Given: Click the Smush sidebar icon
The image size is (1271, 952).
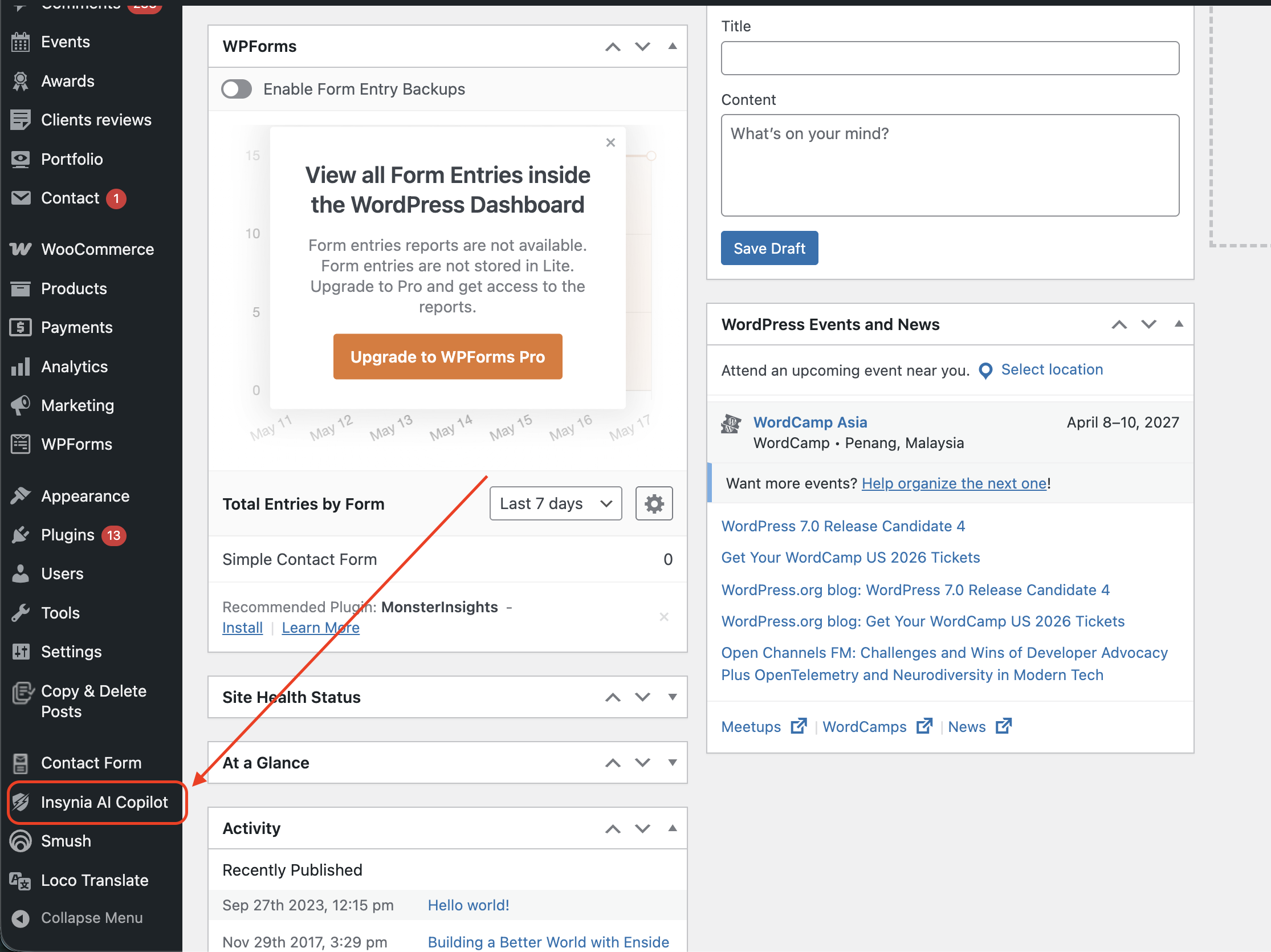Looking at the screenshot, I should [21, 841].
